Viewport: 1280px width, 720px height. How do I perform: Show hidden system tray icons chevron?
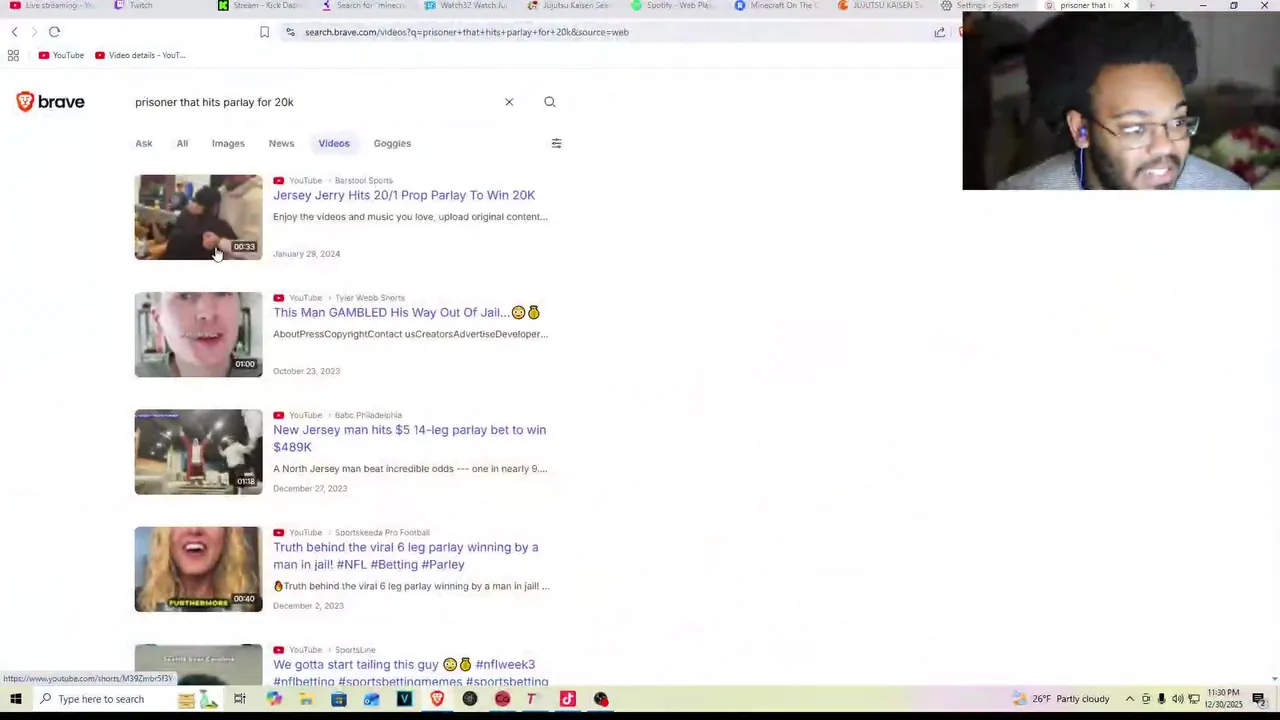click(1130, 699)
